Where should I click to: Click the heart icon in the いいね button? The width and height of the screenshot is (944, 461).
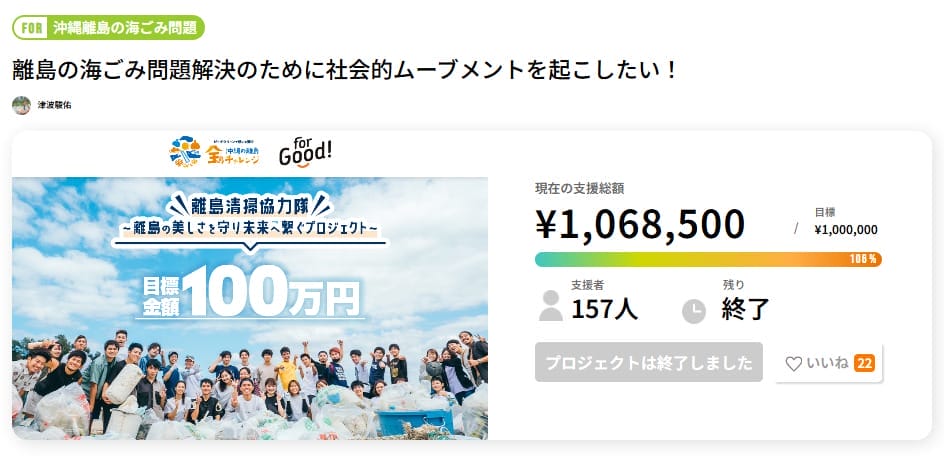(x=794, y=364)
